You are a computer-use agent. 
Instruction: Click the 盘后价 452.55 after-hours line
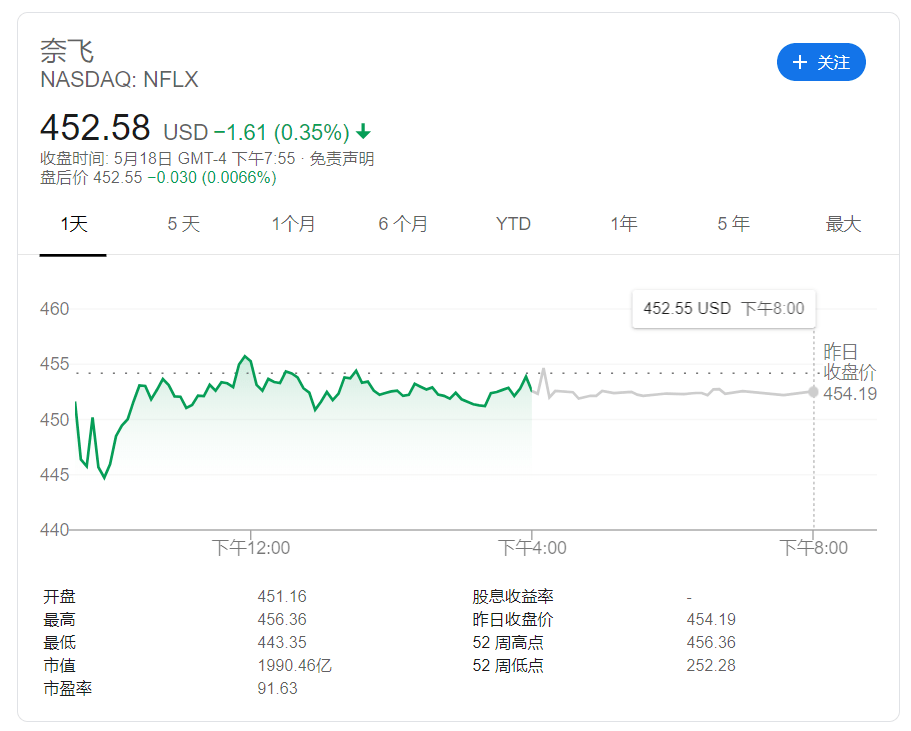pyautogui.click(x=158, y=177)
